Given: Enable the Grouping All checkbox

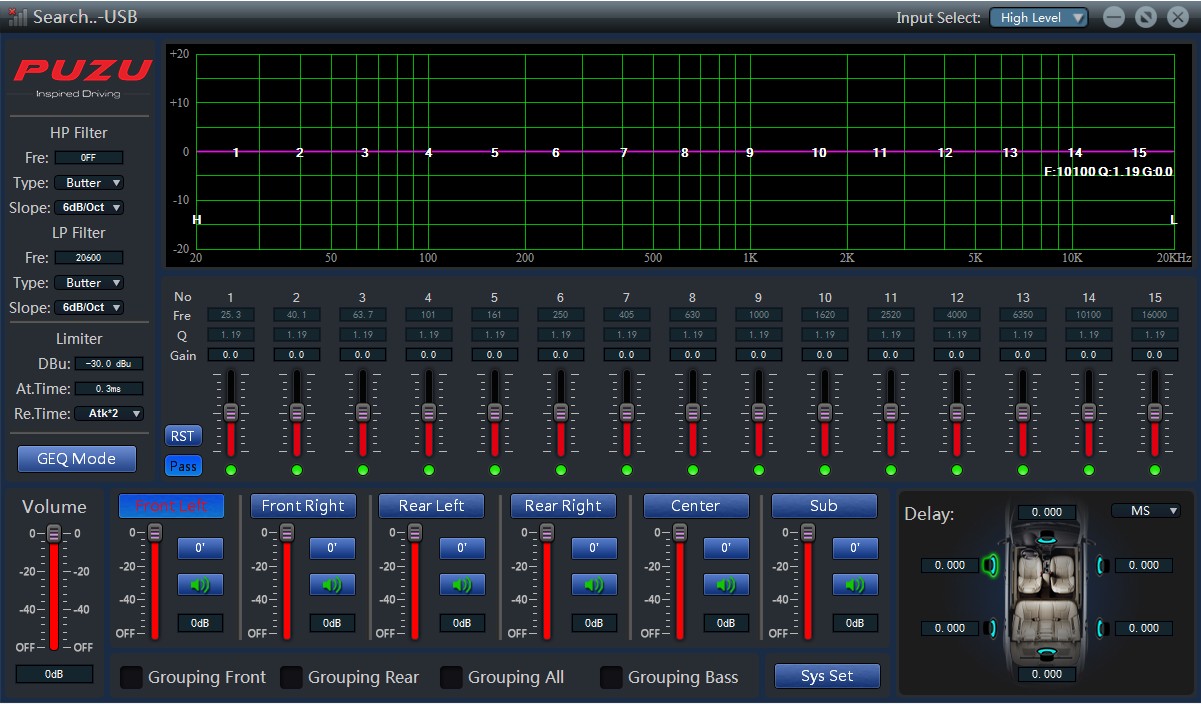Looking at the screenshot, I should (451, 677).
